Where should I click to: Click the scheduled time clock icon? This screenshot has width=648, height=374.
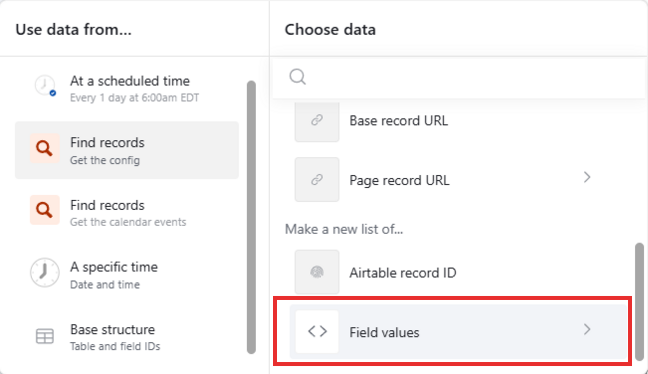coord(45,86)
